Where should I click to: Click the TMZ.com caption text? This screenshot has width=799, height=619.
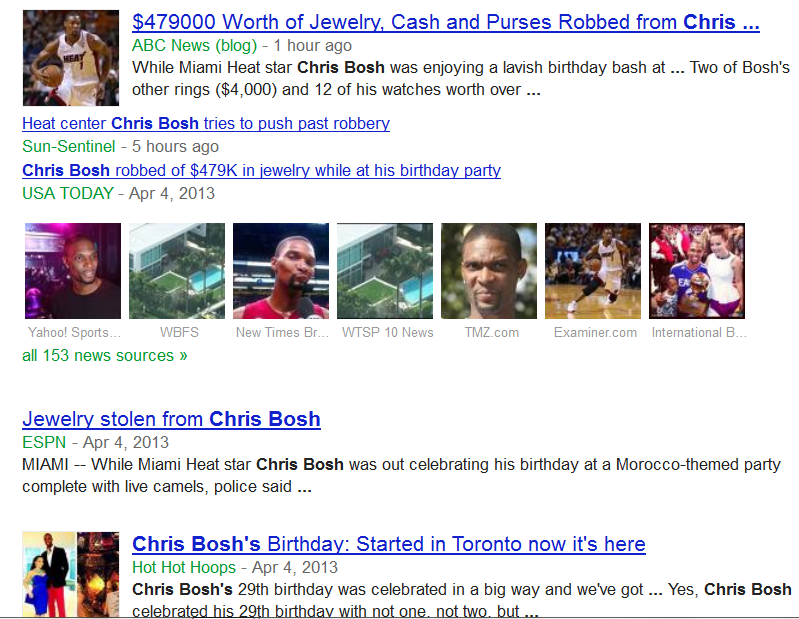[x=492, y=333]
